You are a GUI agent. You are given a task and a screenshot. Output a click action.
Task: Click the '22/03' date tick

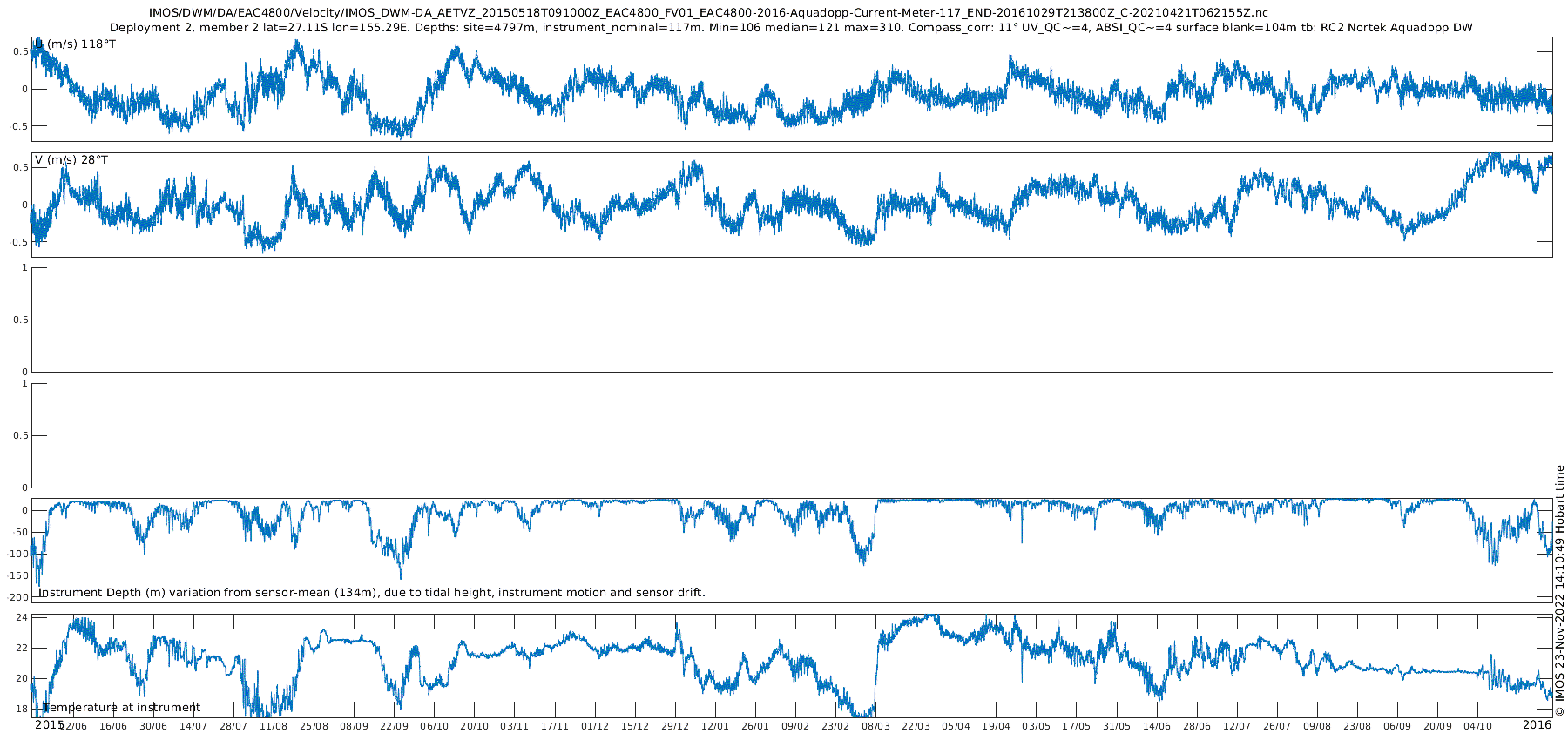tap(916, 726)
